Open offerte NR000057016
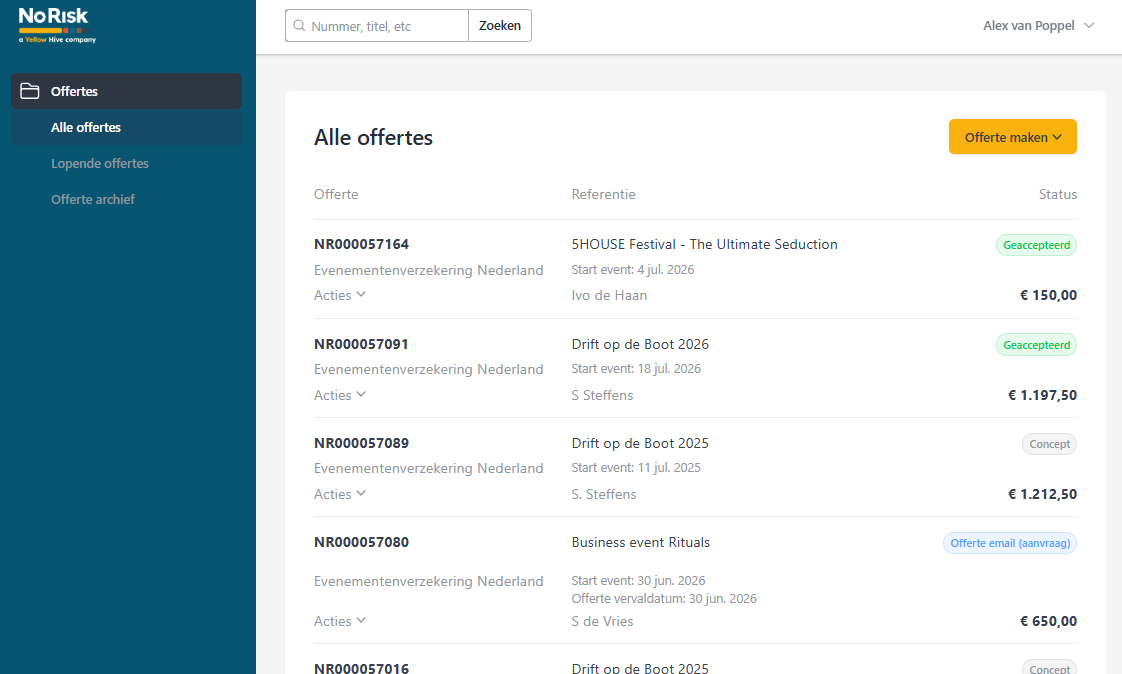The image size is (1122, 674). coord(361,668)
